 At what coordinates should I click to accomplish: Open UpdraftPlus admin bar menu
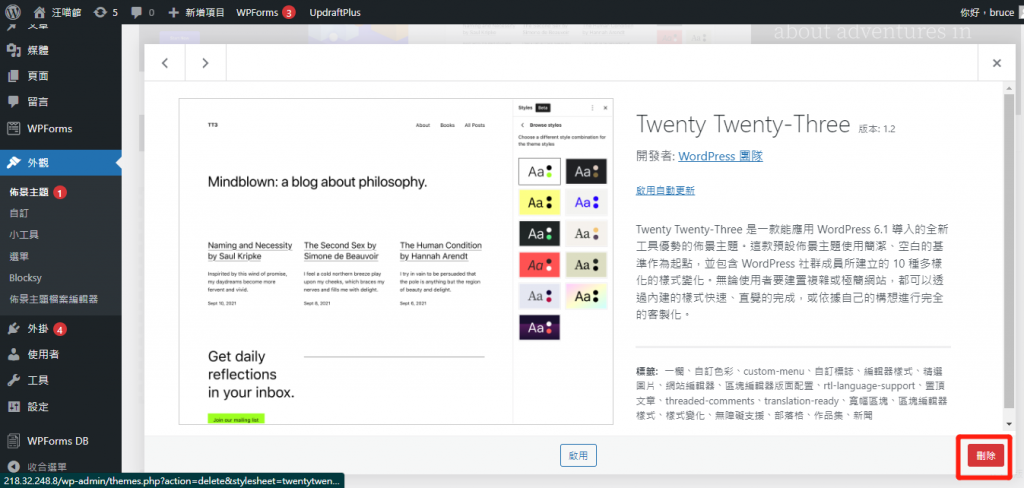[x=334, y=12]
